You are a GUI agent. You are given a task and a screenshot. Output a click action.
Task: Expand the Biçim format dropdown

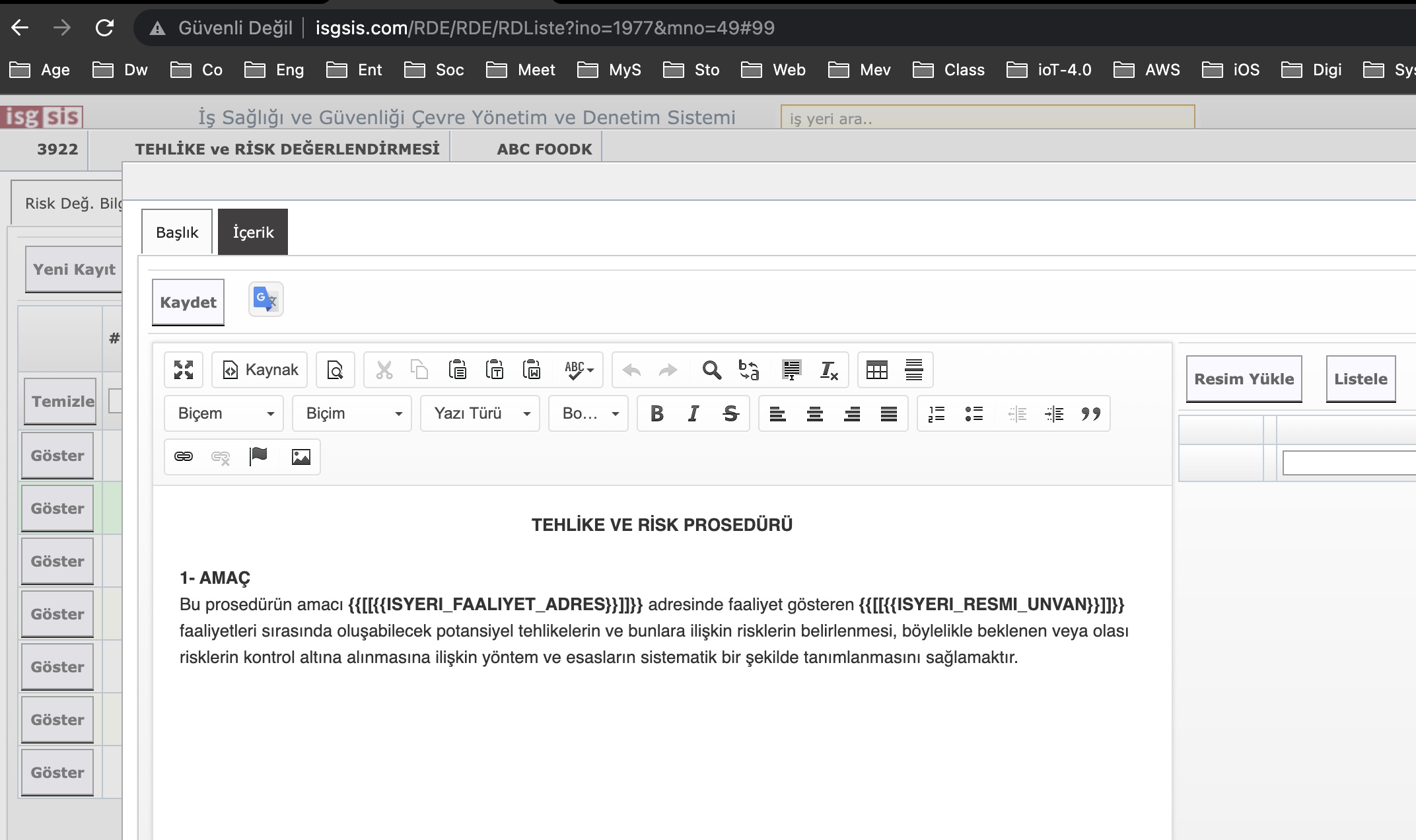[352, 414]
